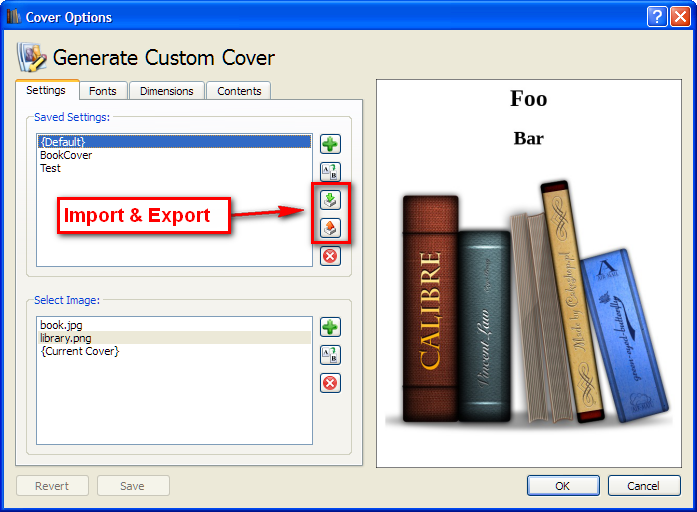Click the help question mark in the title bar

657,17
